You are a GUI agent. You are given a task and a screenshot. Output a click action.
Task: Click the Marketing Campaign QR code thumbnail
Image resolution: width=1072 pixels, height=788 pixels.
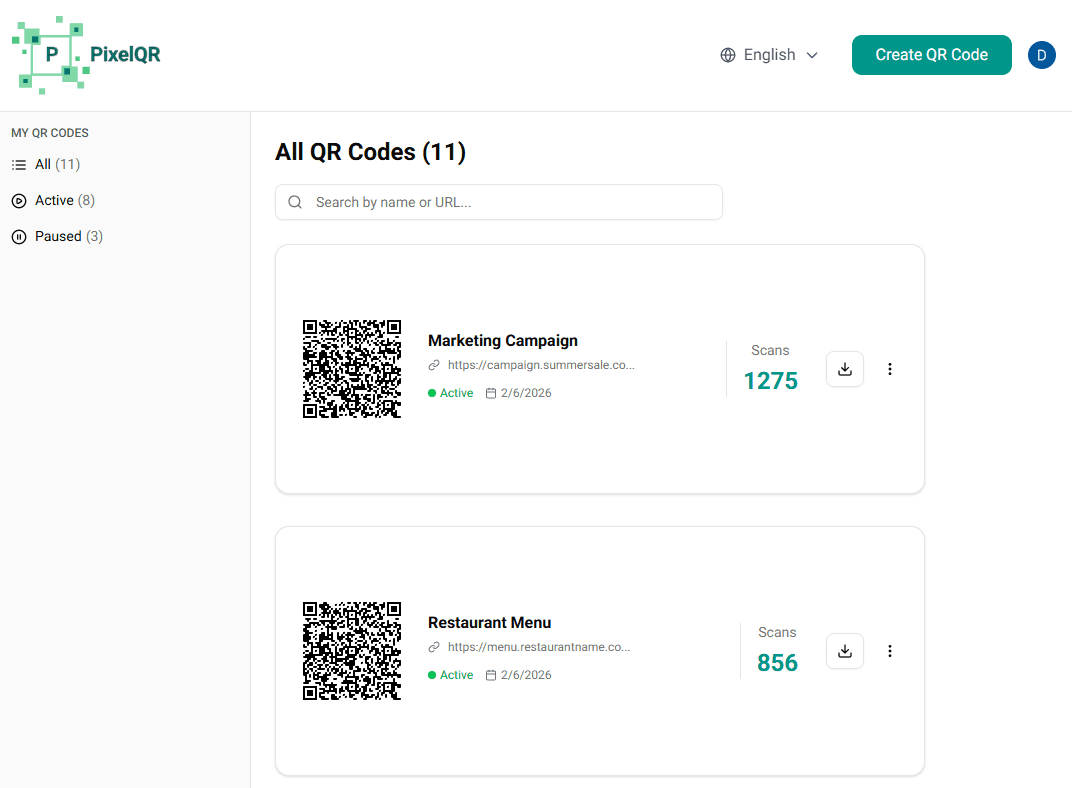[x=352, y=369]
